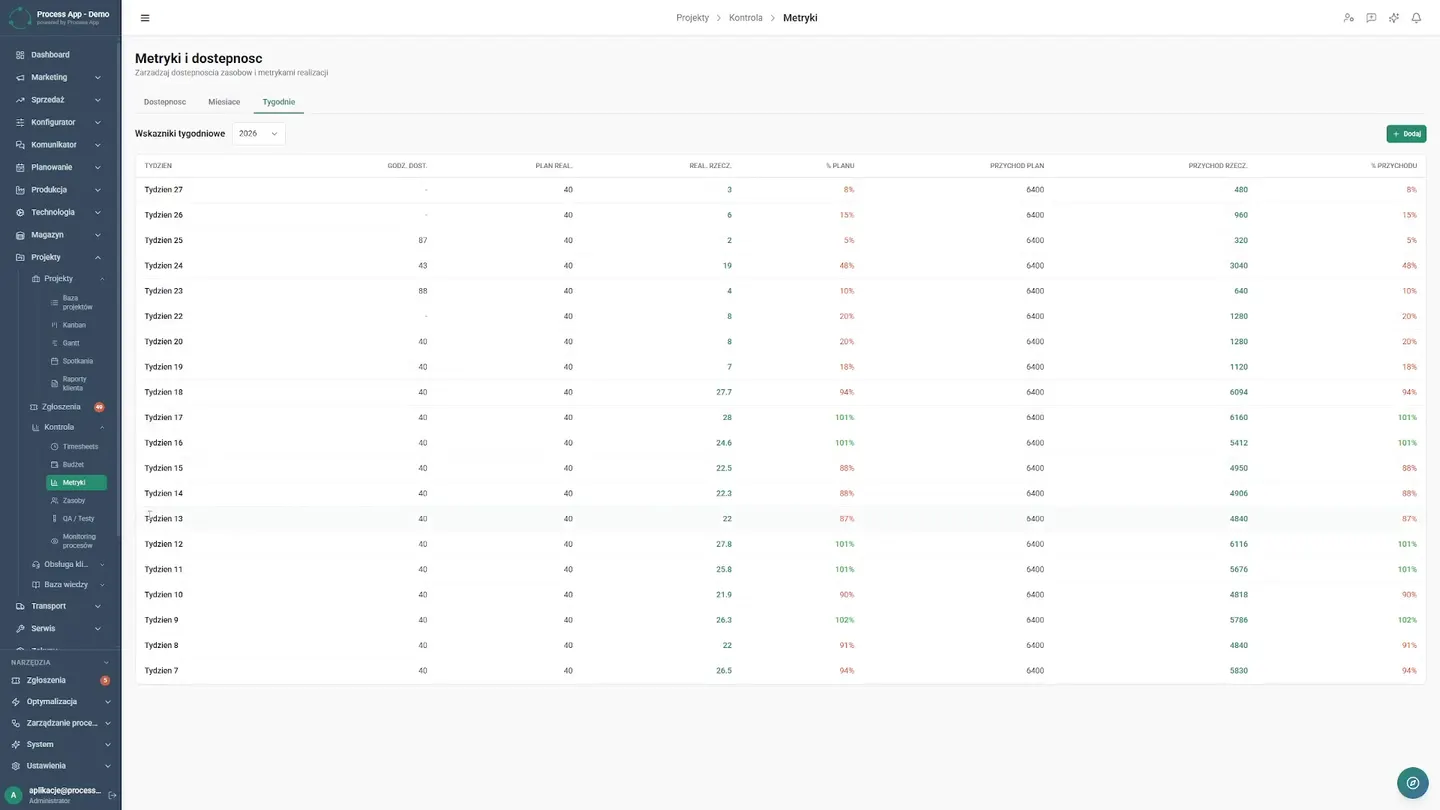The image size is (1440, 810).
Task: Click the % PLANU column header
Action: [x=840, y=166]
